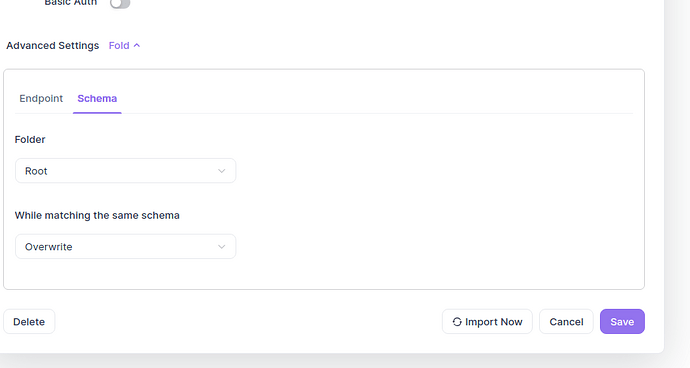The width and height of the screenshot is (690, 368).
Task: Click the 'While matching the same schema' label
Action: point(97,215)
